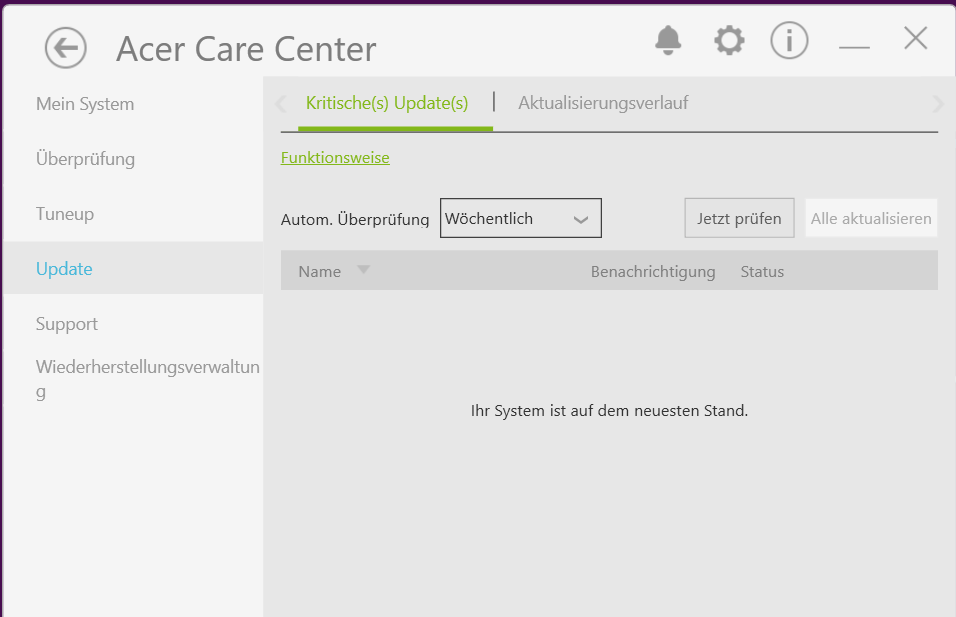Open Wiederherstellungsverwaltung in the sidebar

point(148,379)
